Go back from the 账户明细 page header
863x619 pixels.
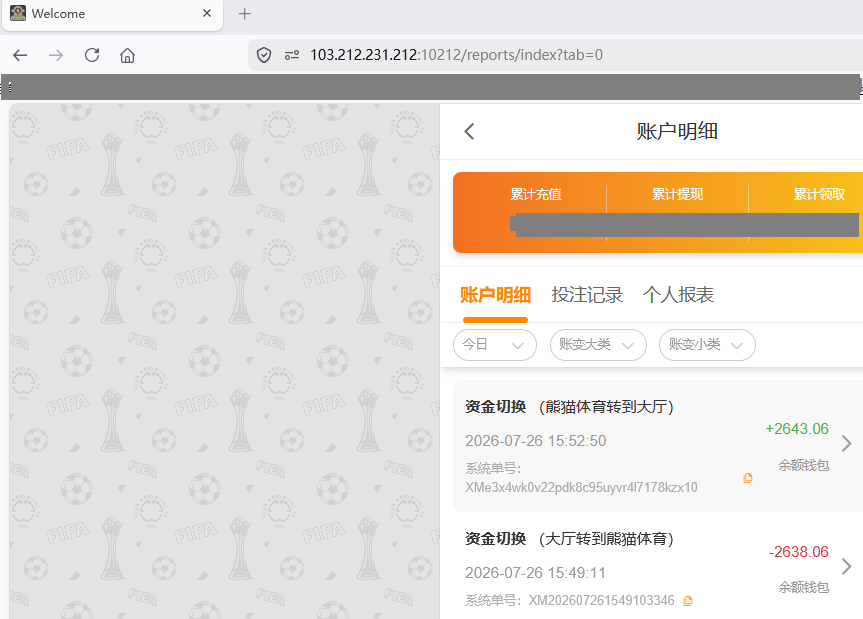point(469,132)
